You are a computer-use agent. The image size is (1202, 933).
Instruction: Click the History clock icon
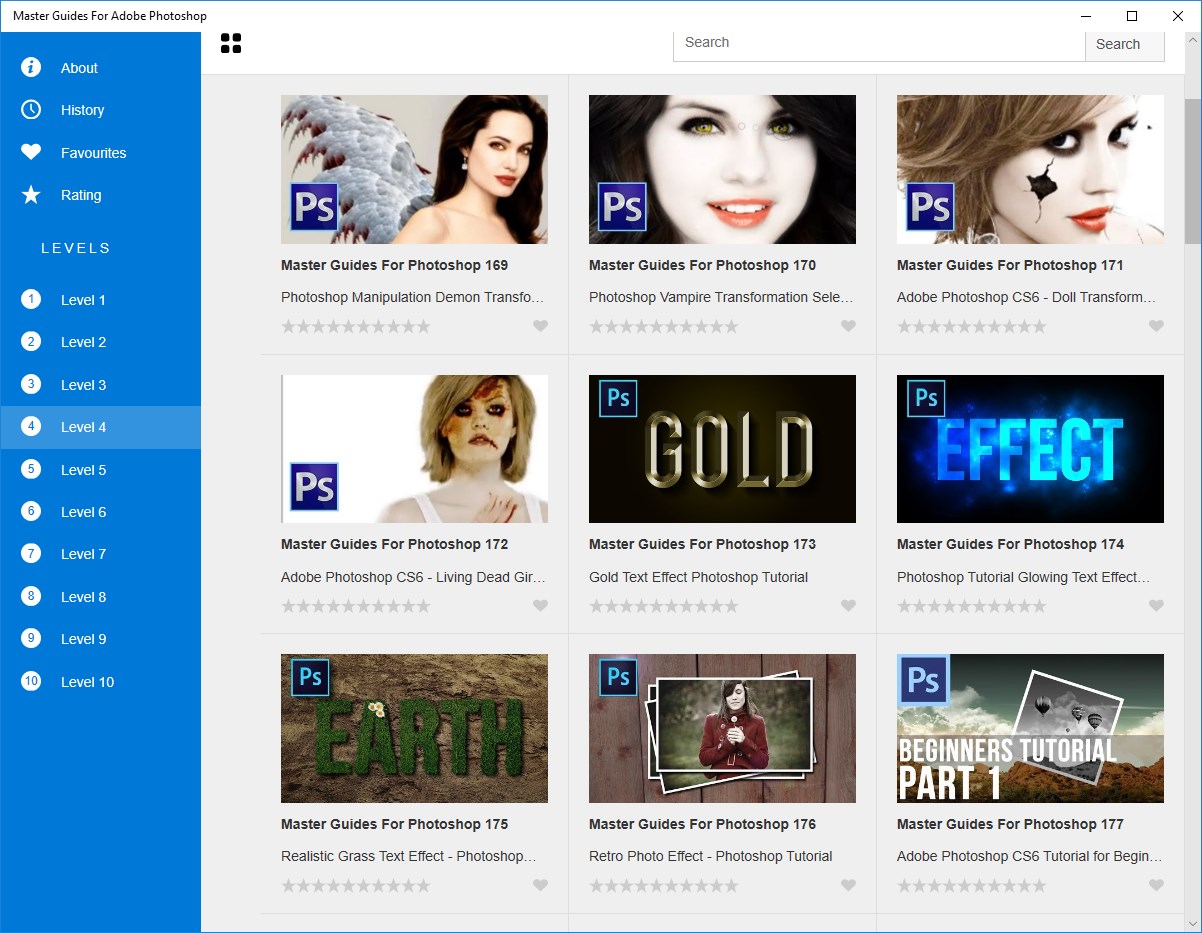31,110
